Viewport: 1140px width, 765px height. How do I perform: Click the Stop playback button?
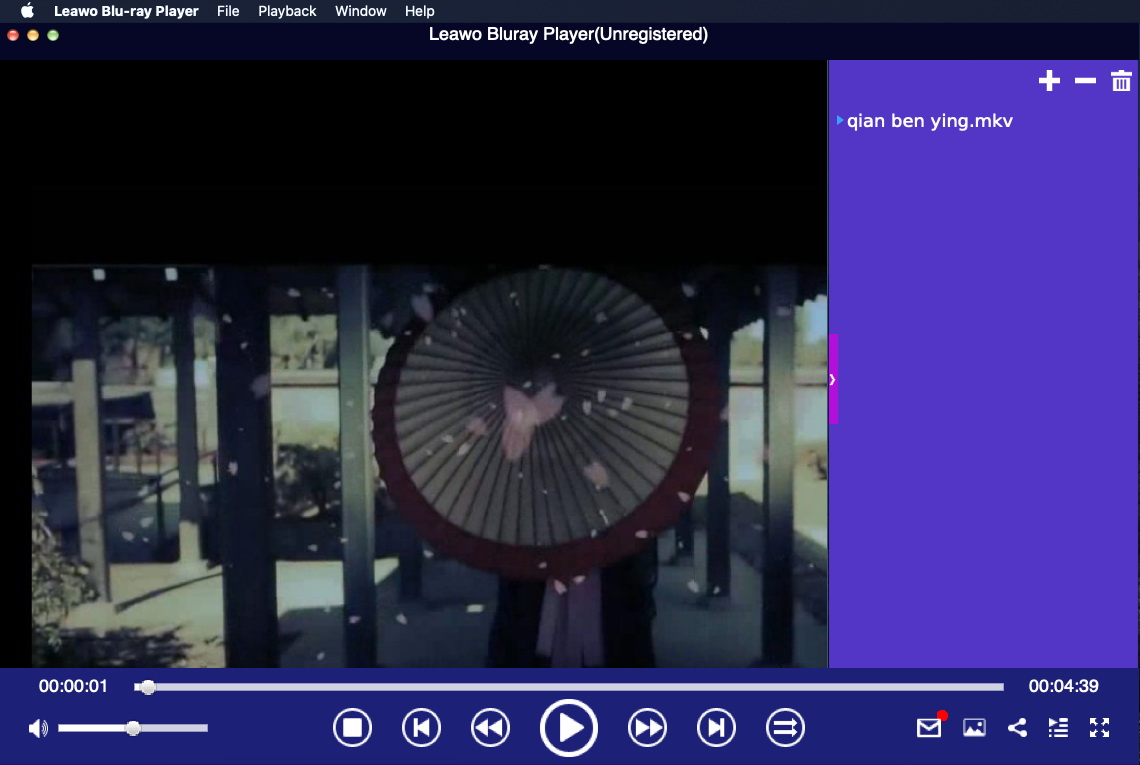(x=353, y=727)
